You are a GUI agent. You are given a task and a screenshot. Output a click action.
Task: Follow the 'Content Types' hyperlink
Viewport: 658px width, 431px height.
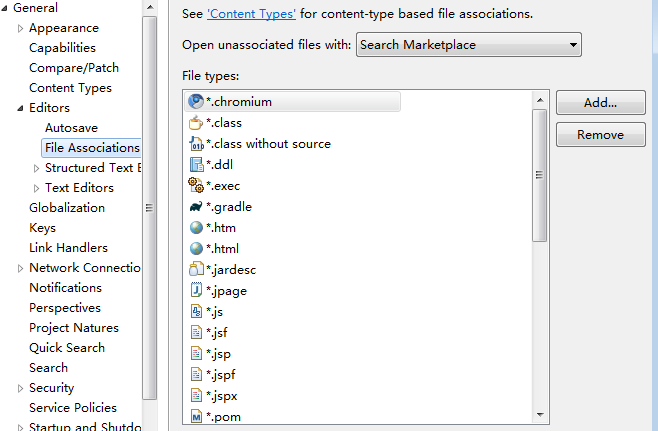click(x=251, y=15)
